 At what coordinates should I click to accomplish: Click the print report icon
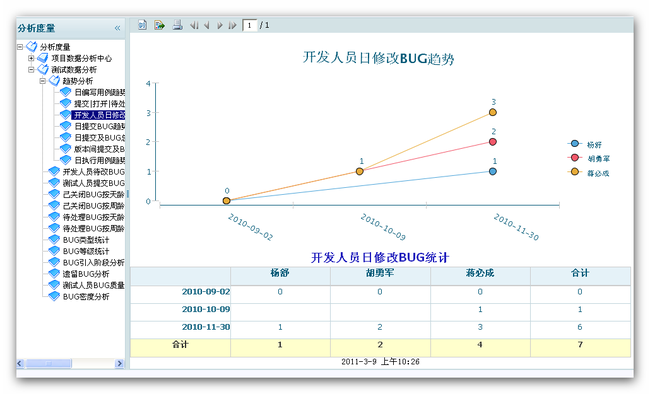pos(177,25)
